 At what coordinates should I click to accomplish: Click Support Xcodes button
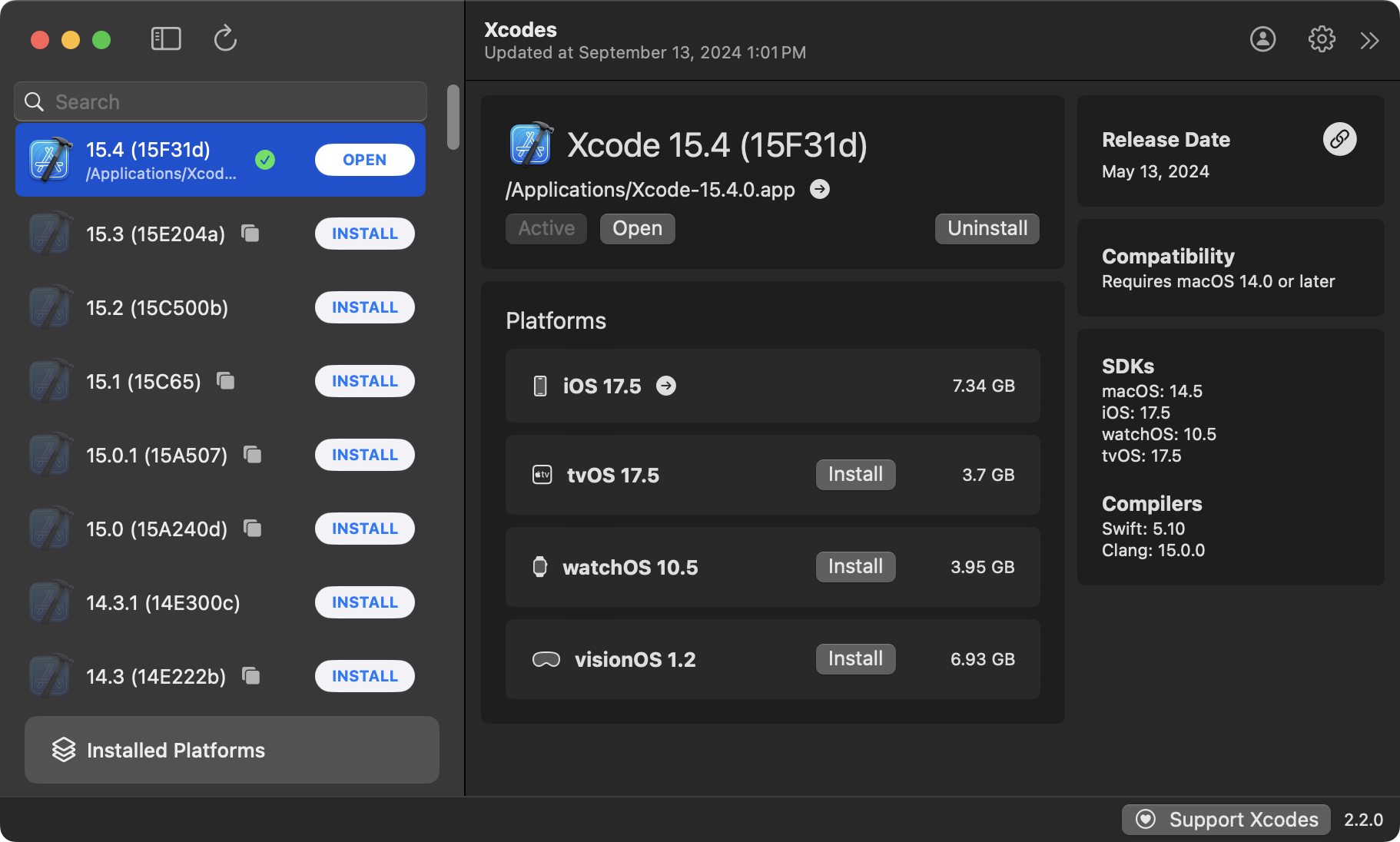pos(1228,820)
